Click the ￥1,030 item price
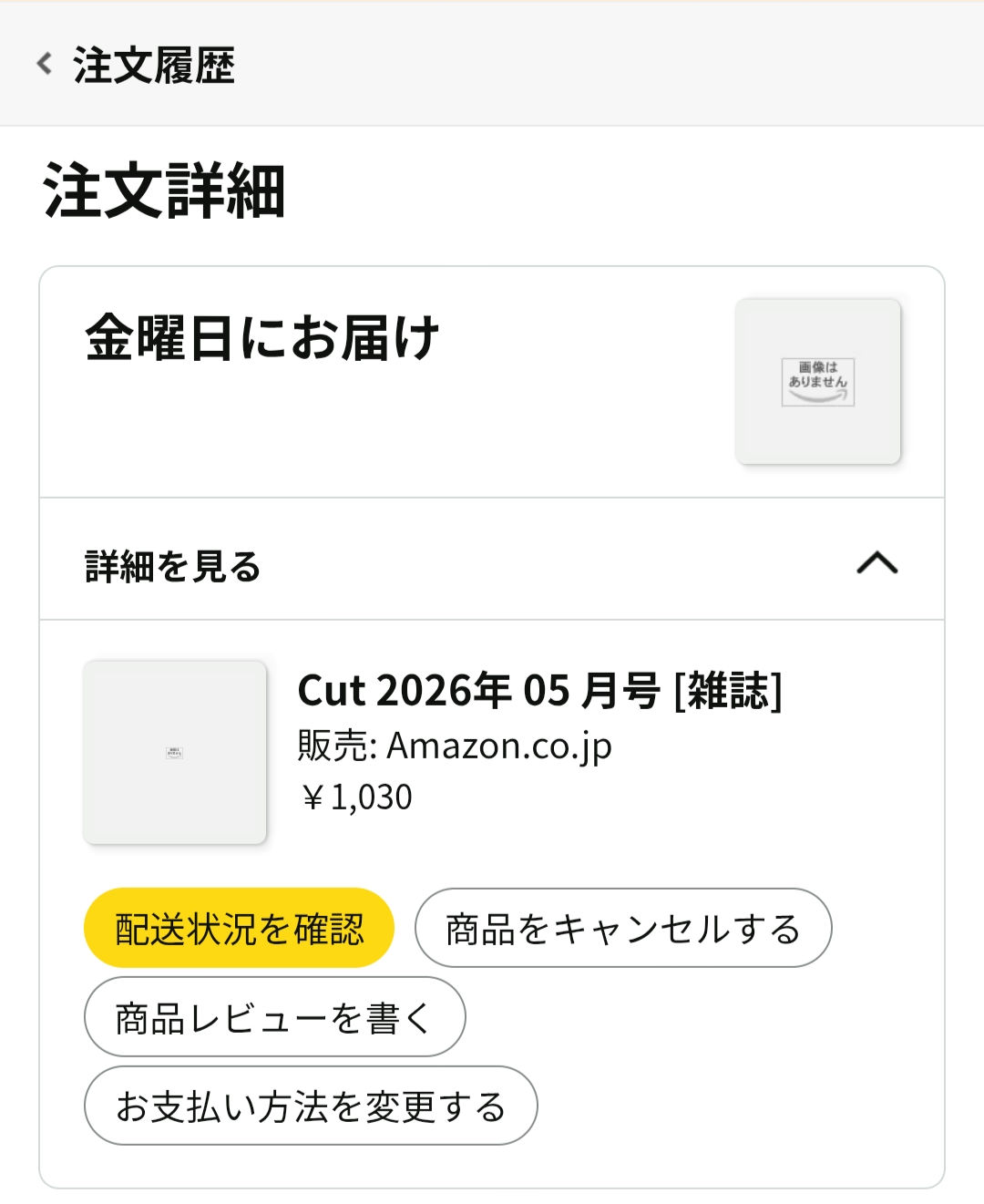The image size is (984, 1204). click(x=356, y=798)
